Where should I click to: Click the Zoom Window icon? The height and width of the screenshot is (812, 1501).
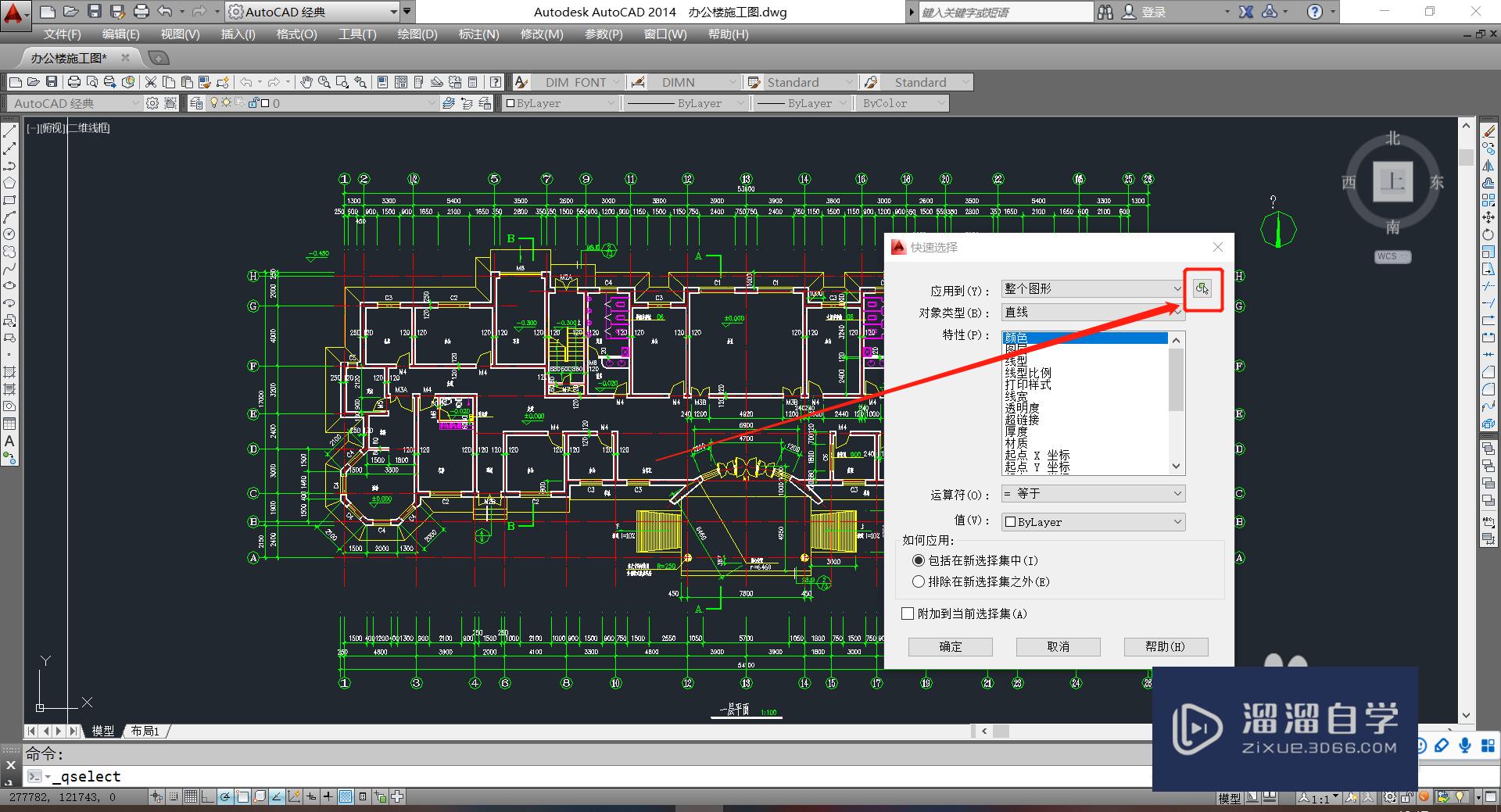tap(342, 82)
